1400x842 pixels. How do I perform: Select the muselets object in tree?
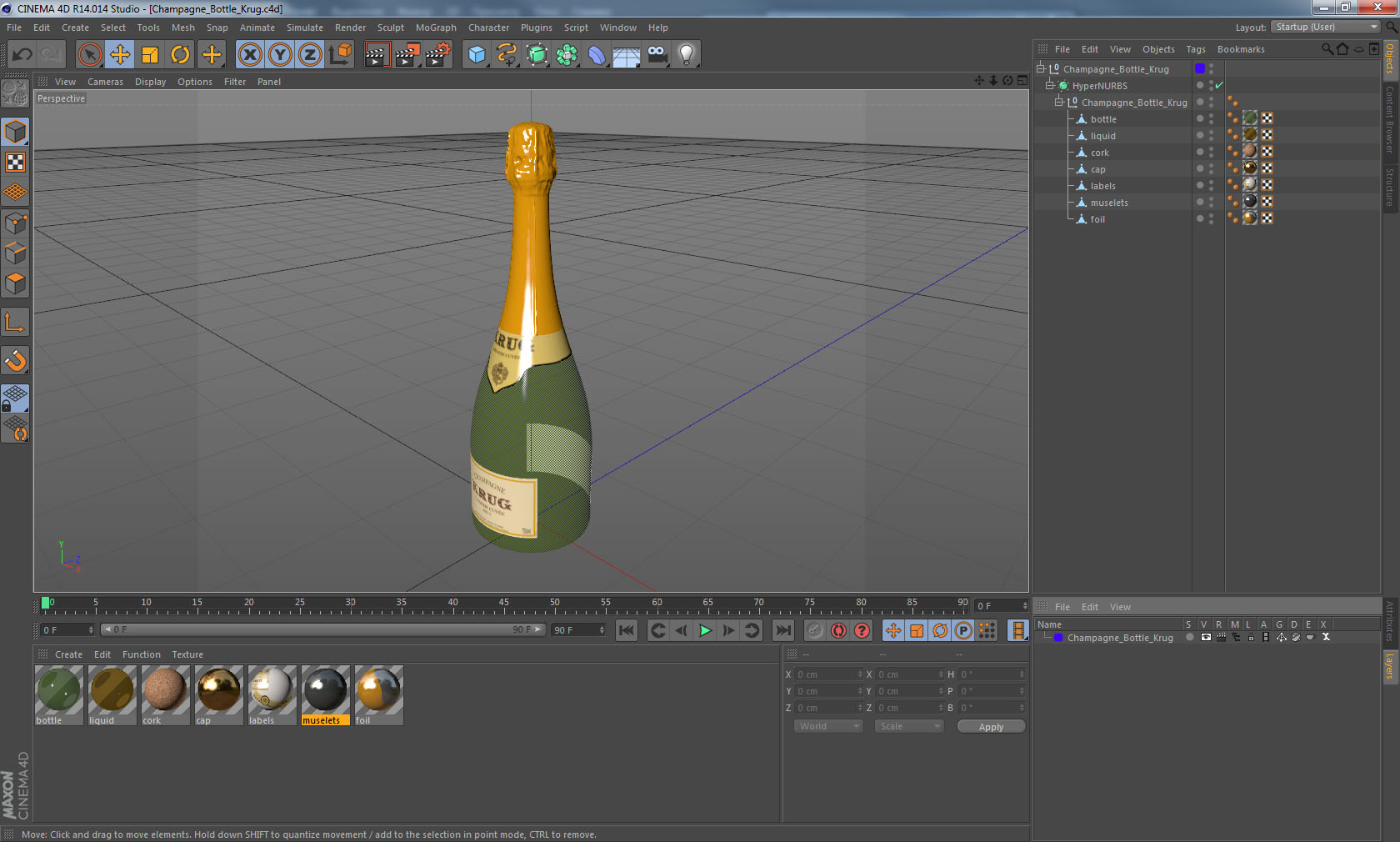[1109, 203]
